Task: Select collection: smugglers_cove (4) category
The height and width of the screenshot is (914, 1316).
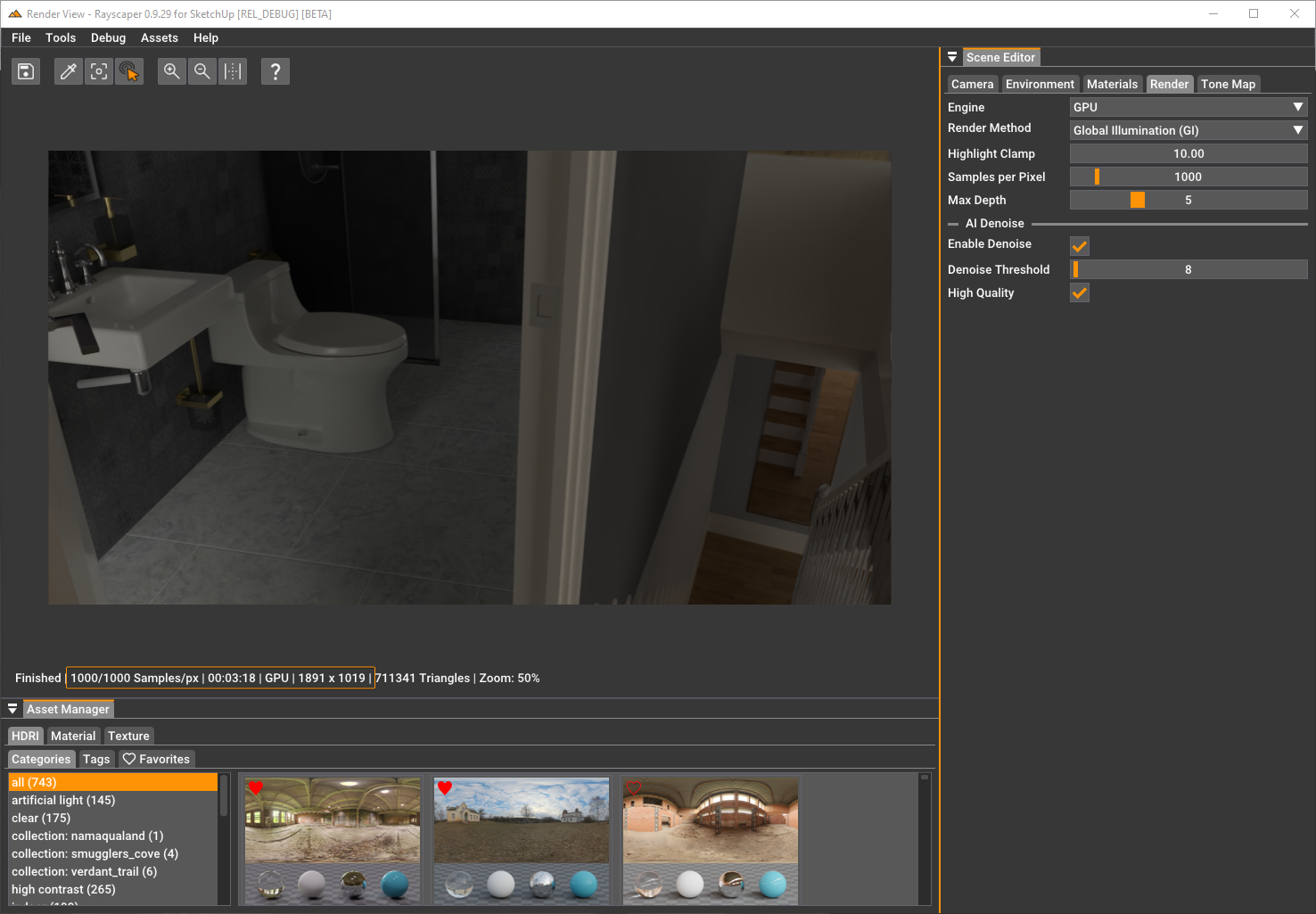Action: pyautogui.click(x=112, y=853)
